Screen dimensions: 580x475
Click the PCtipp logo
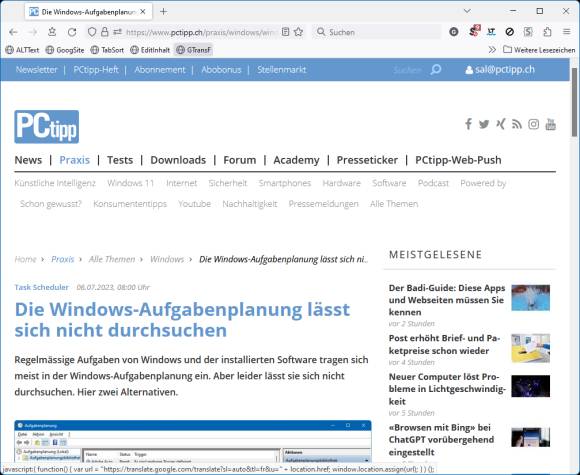point(47,127)
